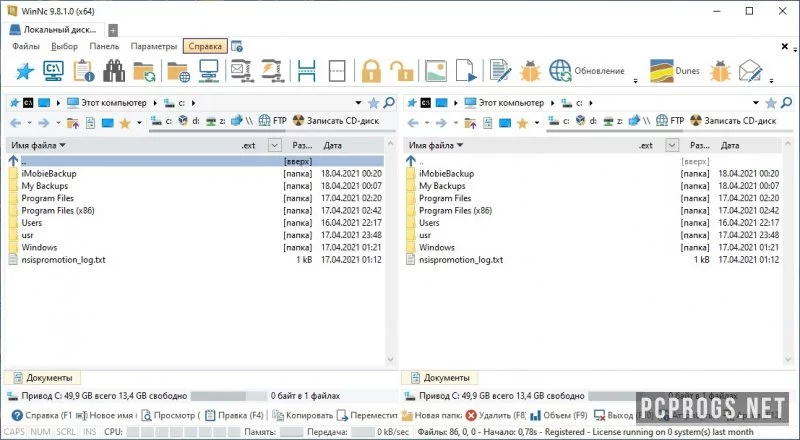This screenshot has width=800, height=440.
Task: Click Копировать bottom bar button
Action: pyautogui.click(x=303, y=415)
